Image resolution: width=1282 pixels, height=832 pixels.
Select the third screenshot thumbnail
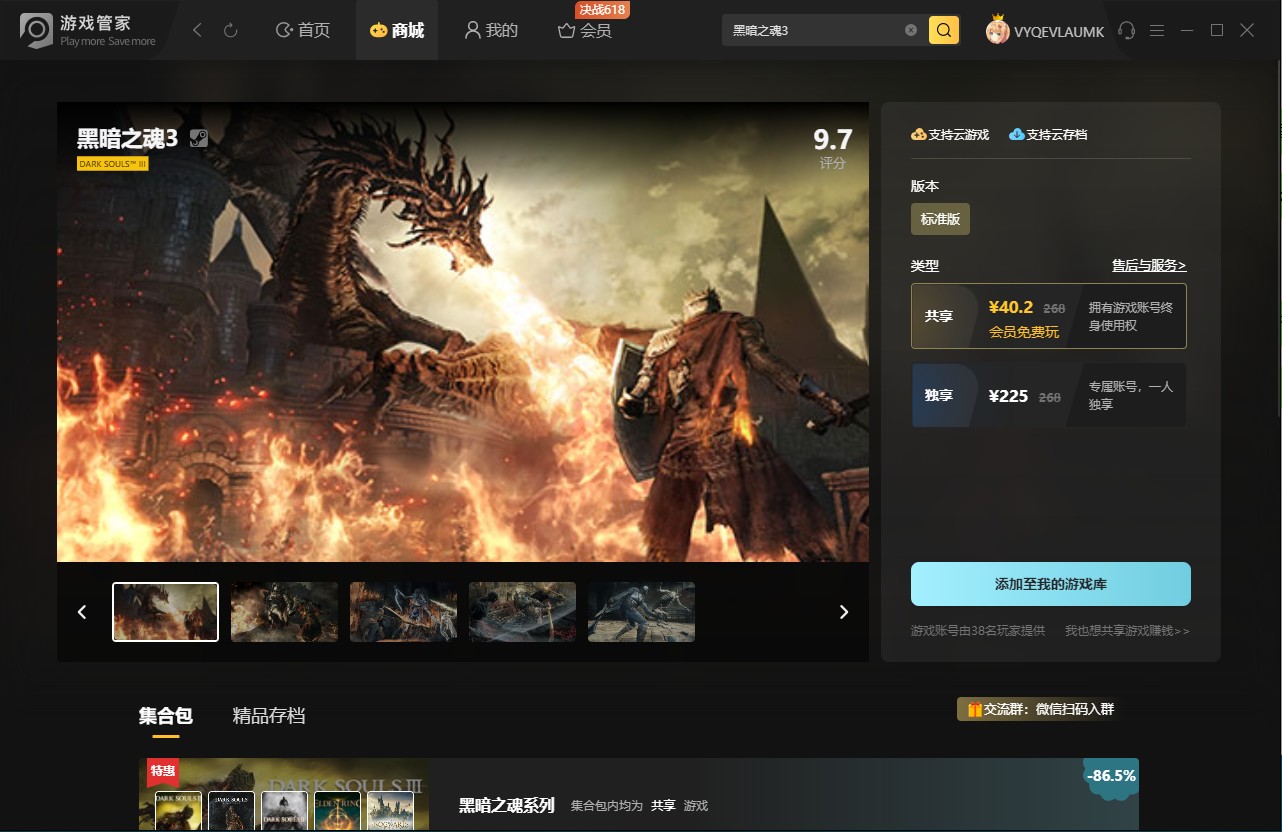403,612
